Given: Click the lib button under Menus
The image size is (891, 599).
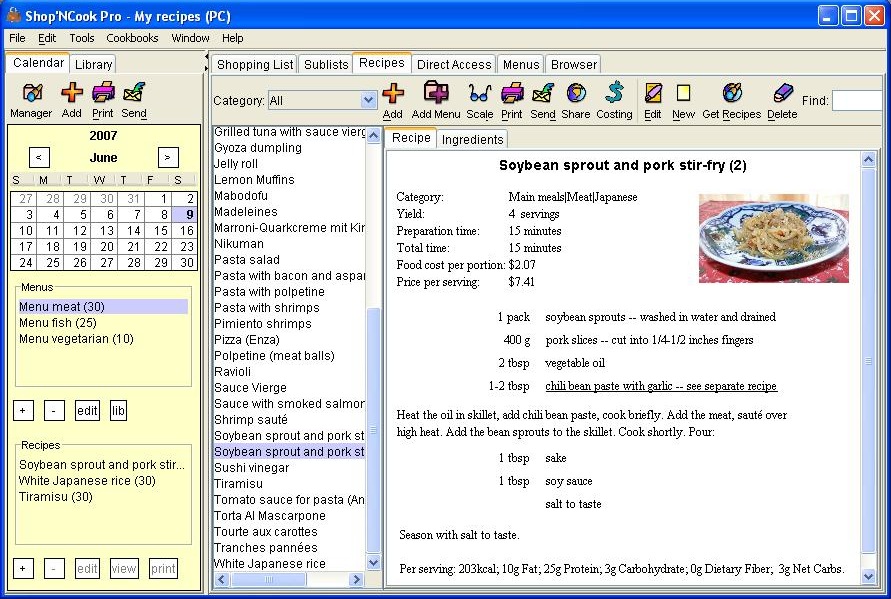Looking at the screenshot, I should 118,410.
